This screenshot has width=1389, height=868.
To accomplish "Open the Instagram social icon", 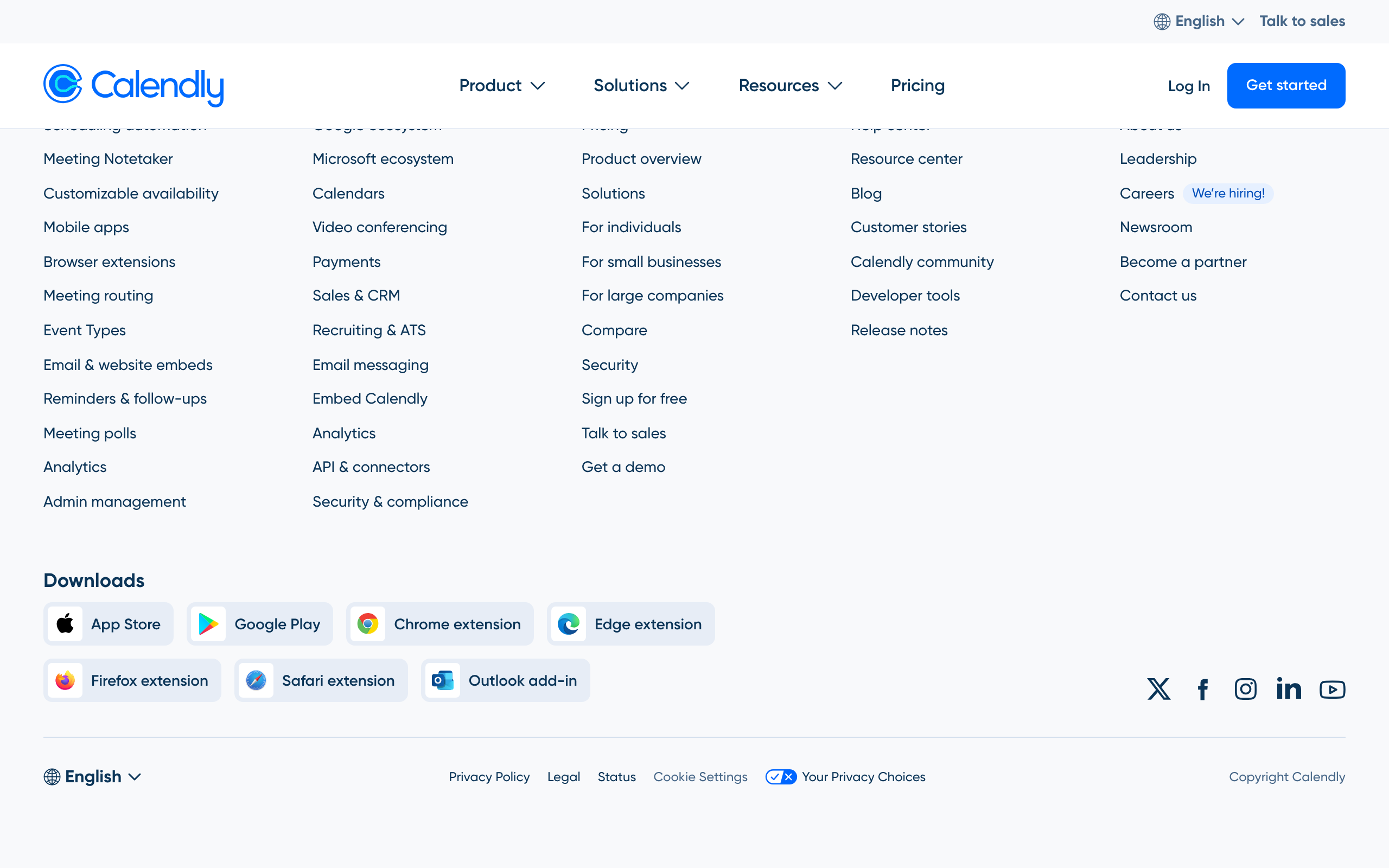I will [1246, 689].
